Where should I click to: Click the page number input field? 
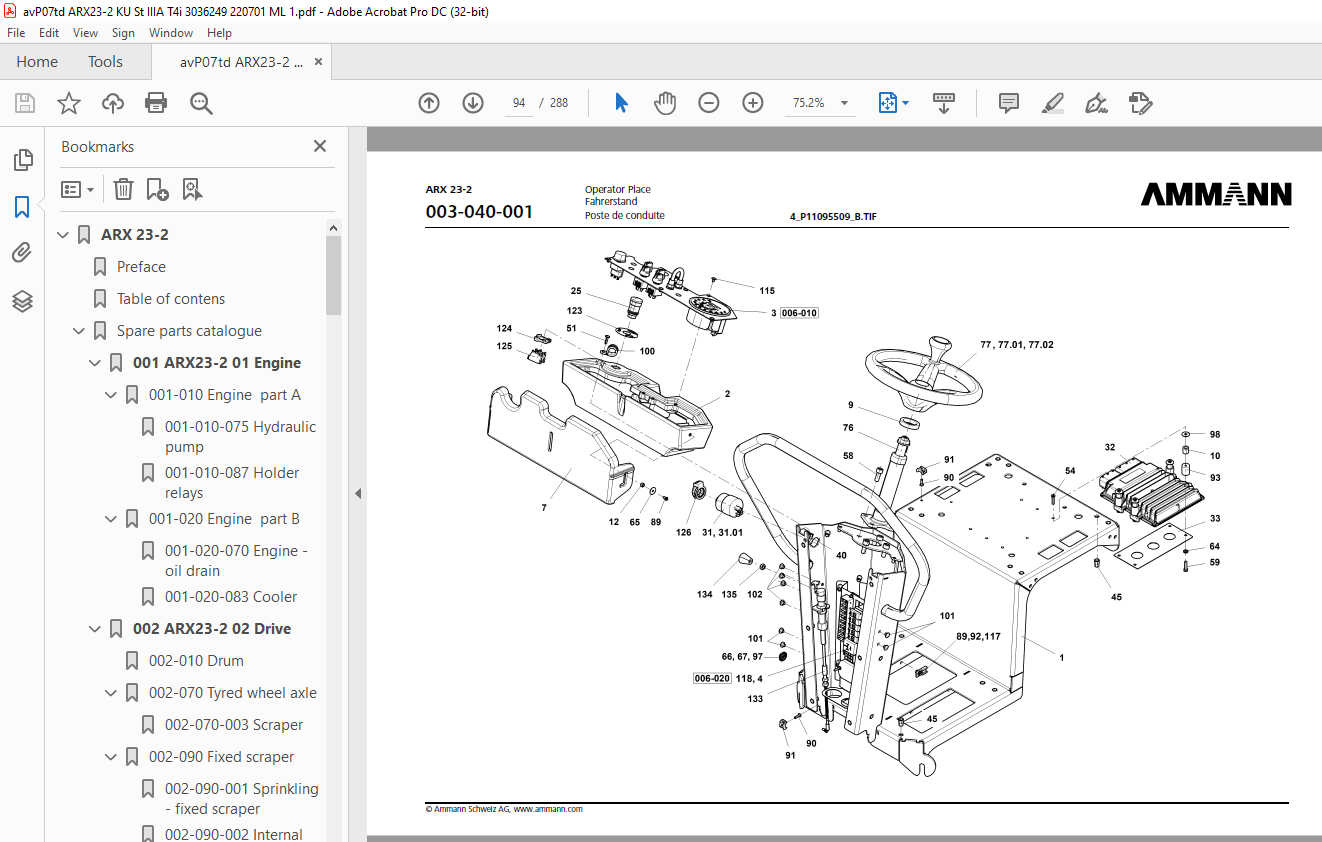(519, 103)
